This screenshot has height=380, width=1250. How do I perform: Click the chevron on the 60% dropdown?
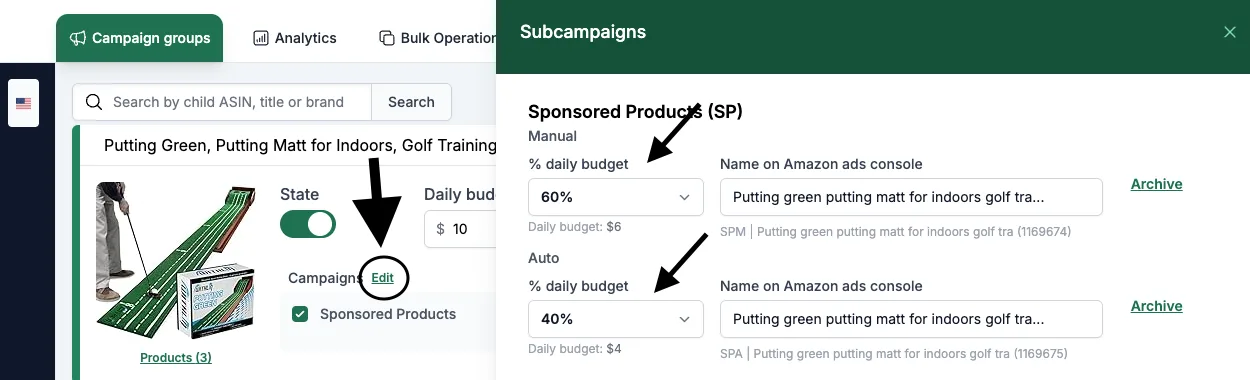pyautogui.click(x=685, y=197)
